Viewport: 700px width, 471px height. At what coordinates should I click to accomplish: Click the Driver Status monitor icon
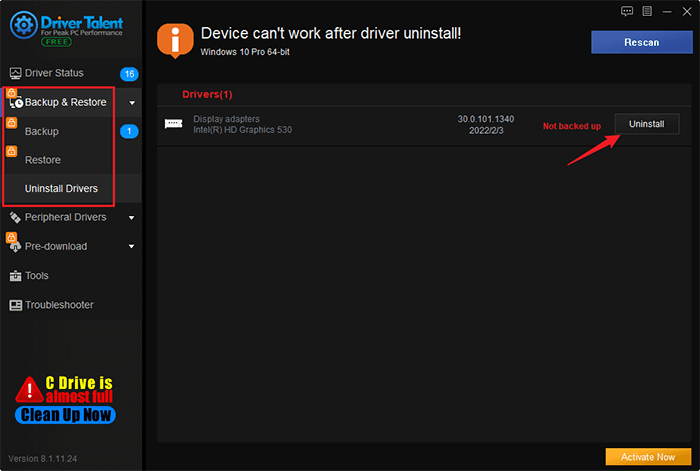pos(16,73)
